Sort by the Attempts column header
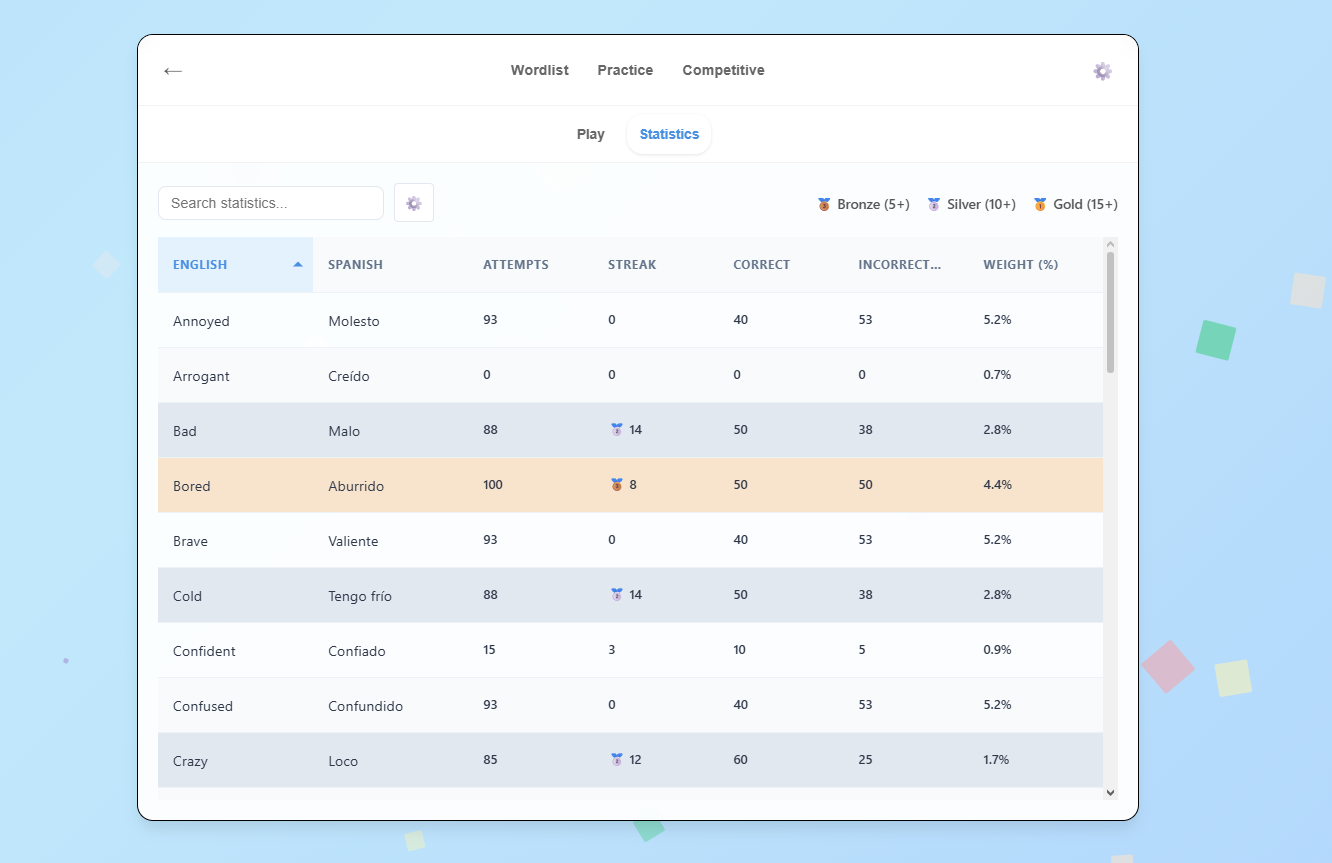The image size is (1332, 863). pos(515,265)
